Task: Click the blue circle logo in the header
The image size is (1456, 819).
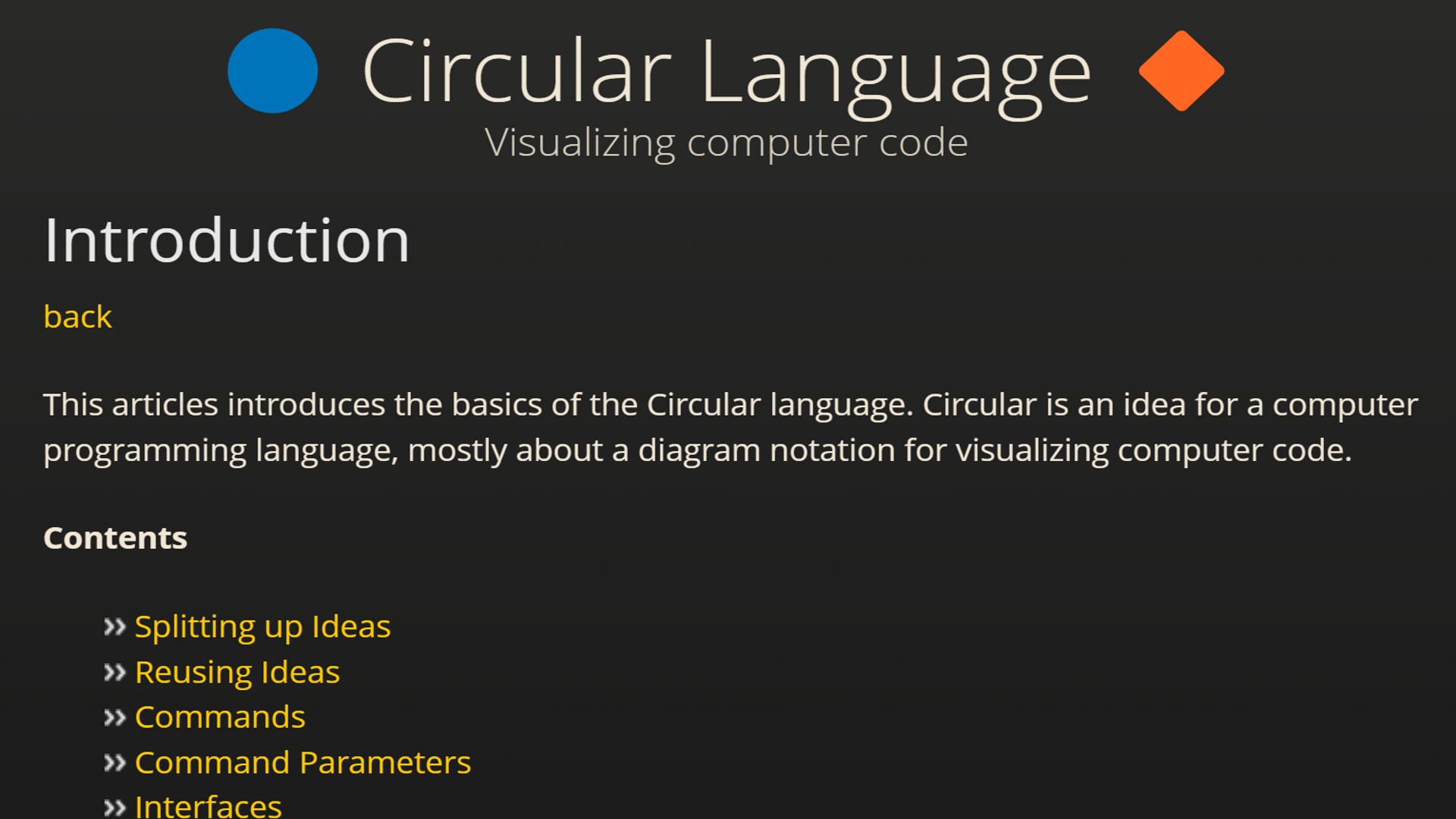Action: click(272, 71)
